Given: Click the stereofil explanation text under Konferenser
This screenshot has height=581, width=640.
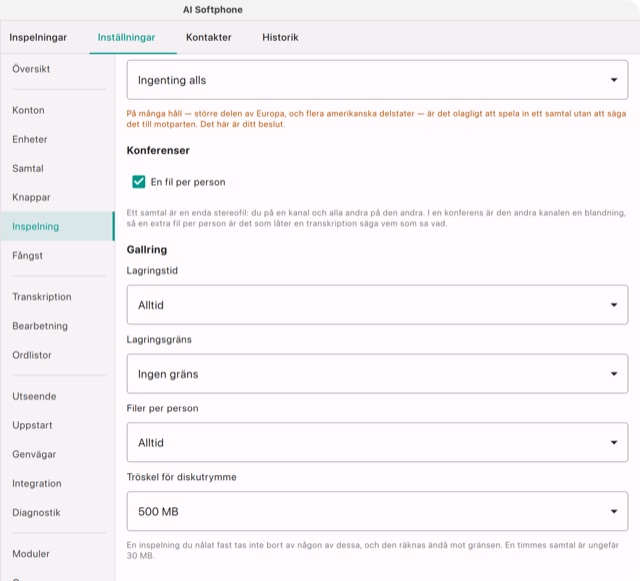Looking at the screenshot, I should (376, 218).
